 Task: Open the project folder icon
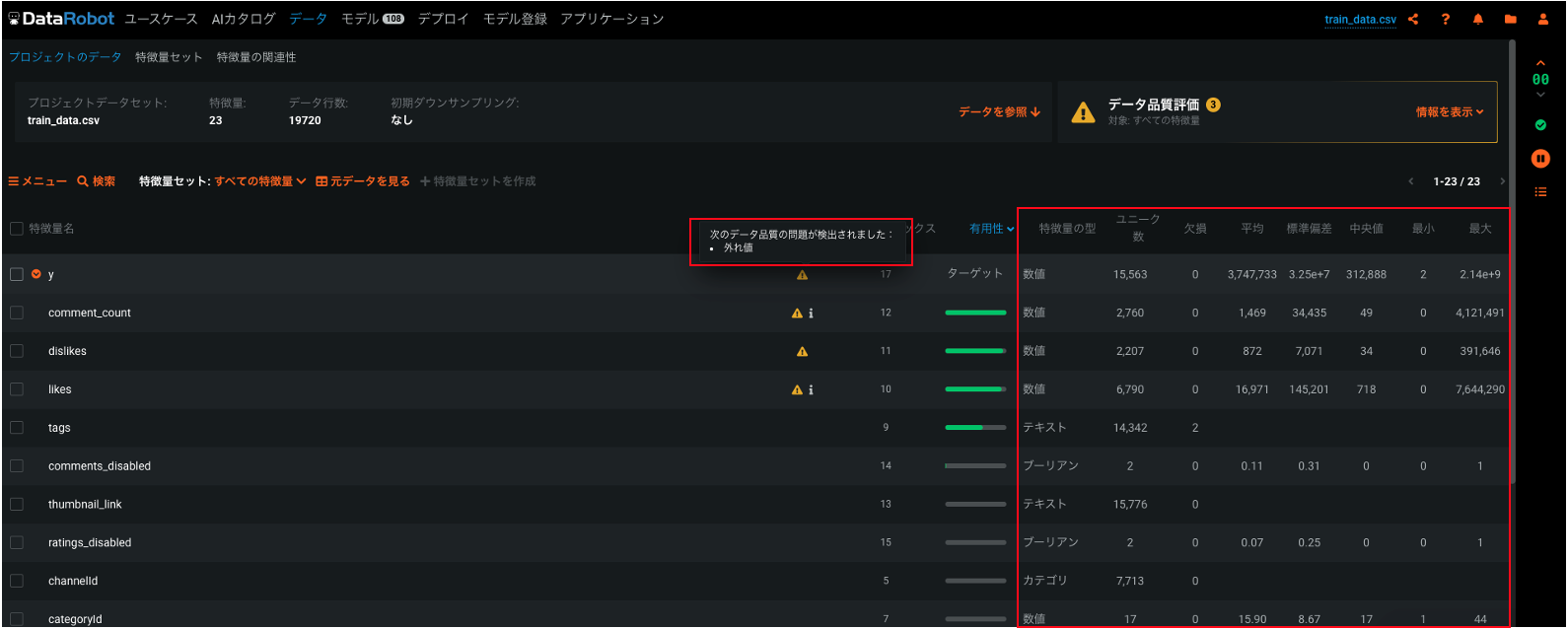coord(1510,19)
